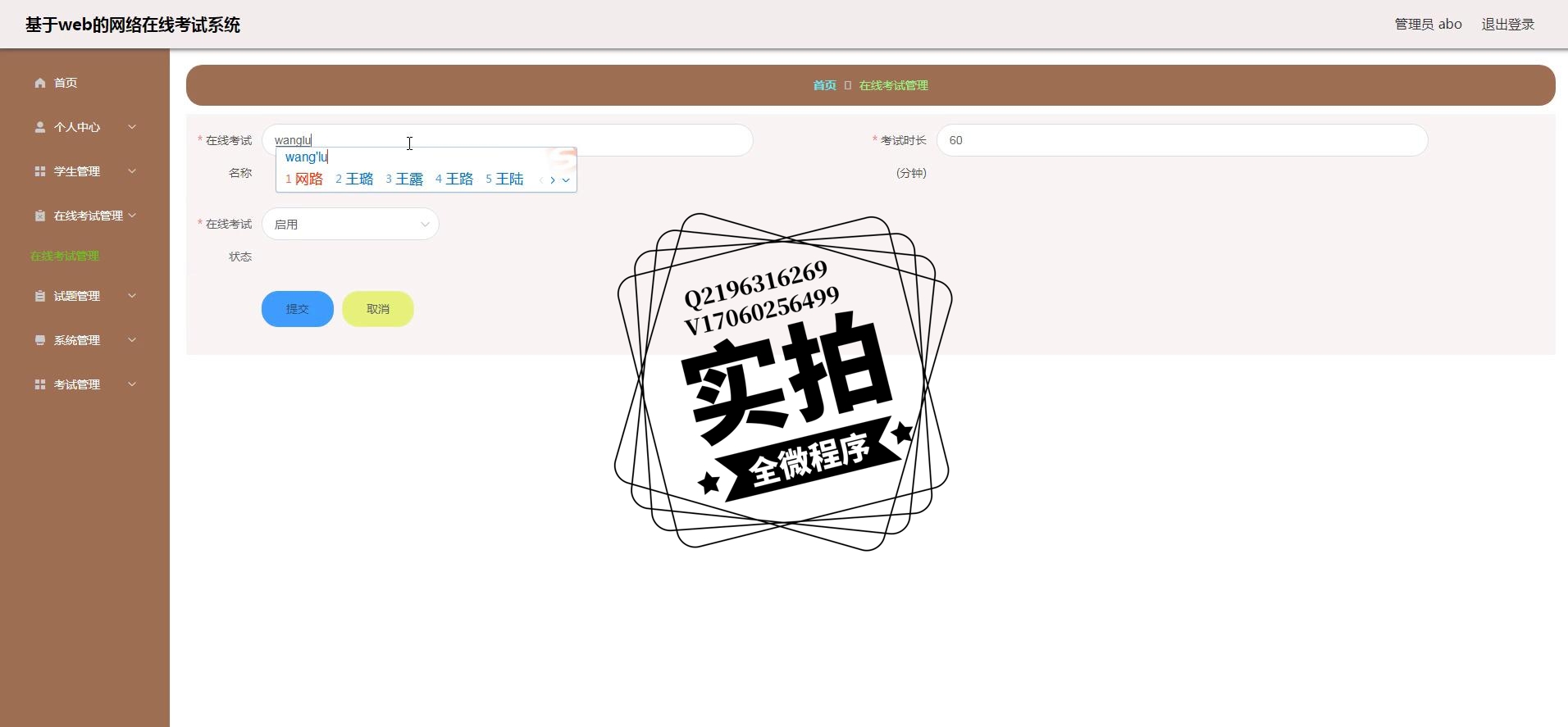1568x727 pixels.
Task: Cancel the form with 取消 button
Action: click(378, 309)
